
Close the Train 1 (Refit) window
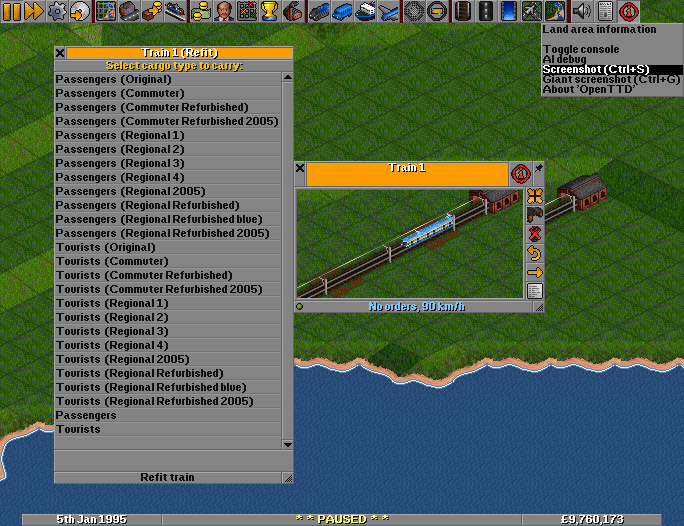(x=60, y=53)
